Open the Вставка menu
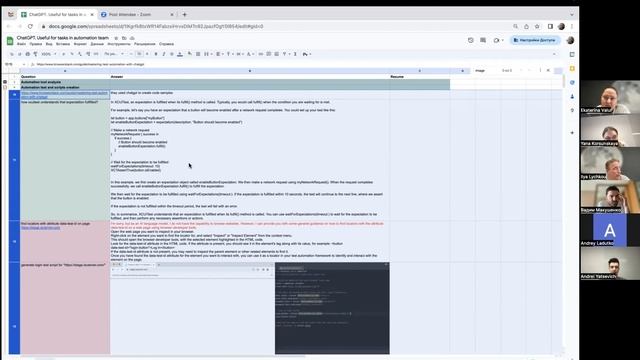This screenshot has width=640, height=360. 63,44
